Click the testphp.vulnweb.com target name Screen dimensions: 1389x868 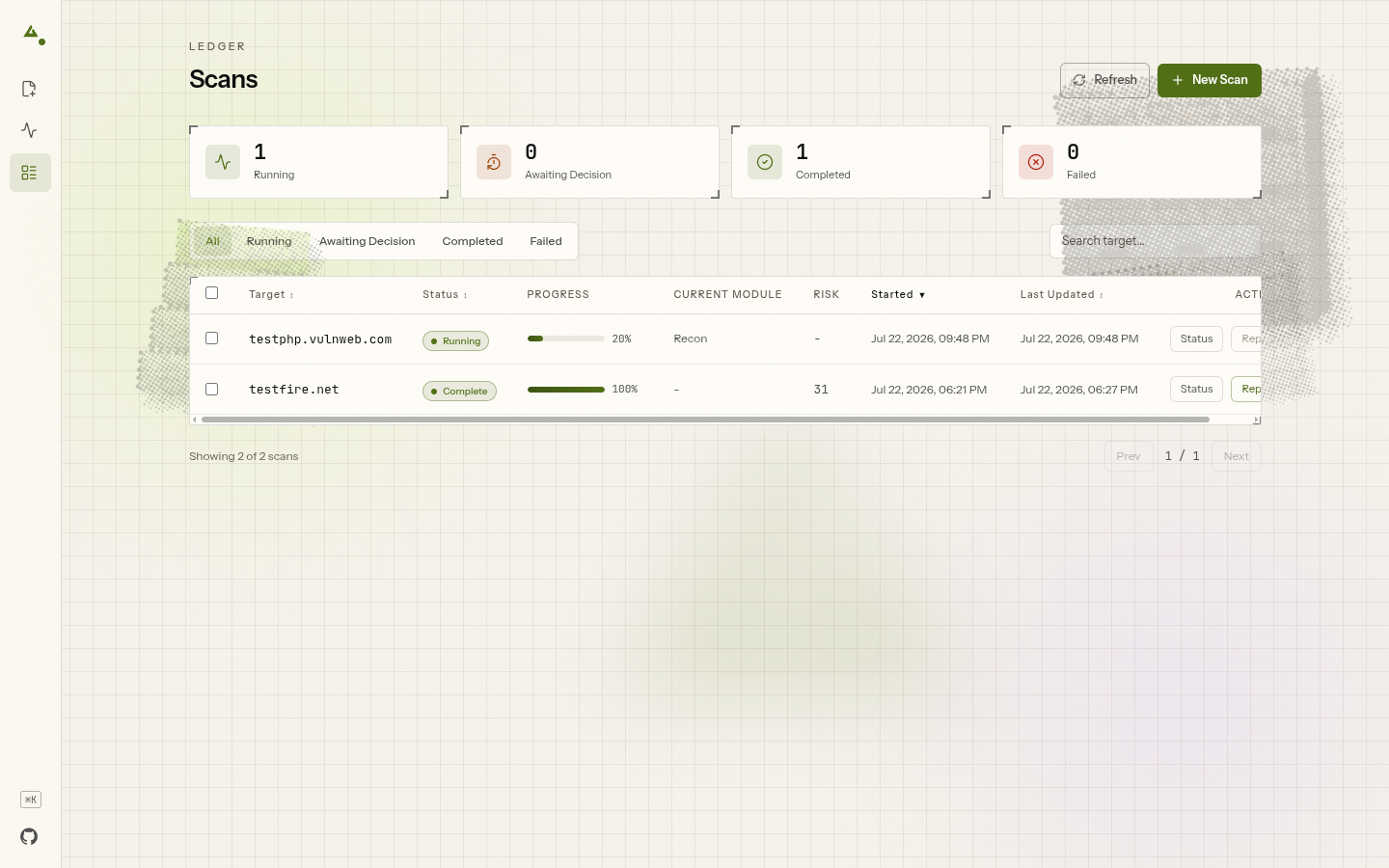click(320, 339)
